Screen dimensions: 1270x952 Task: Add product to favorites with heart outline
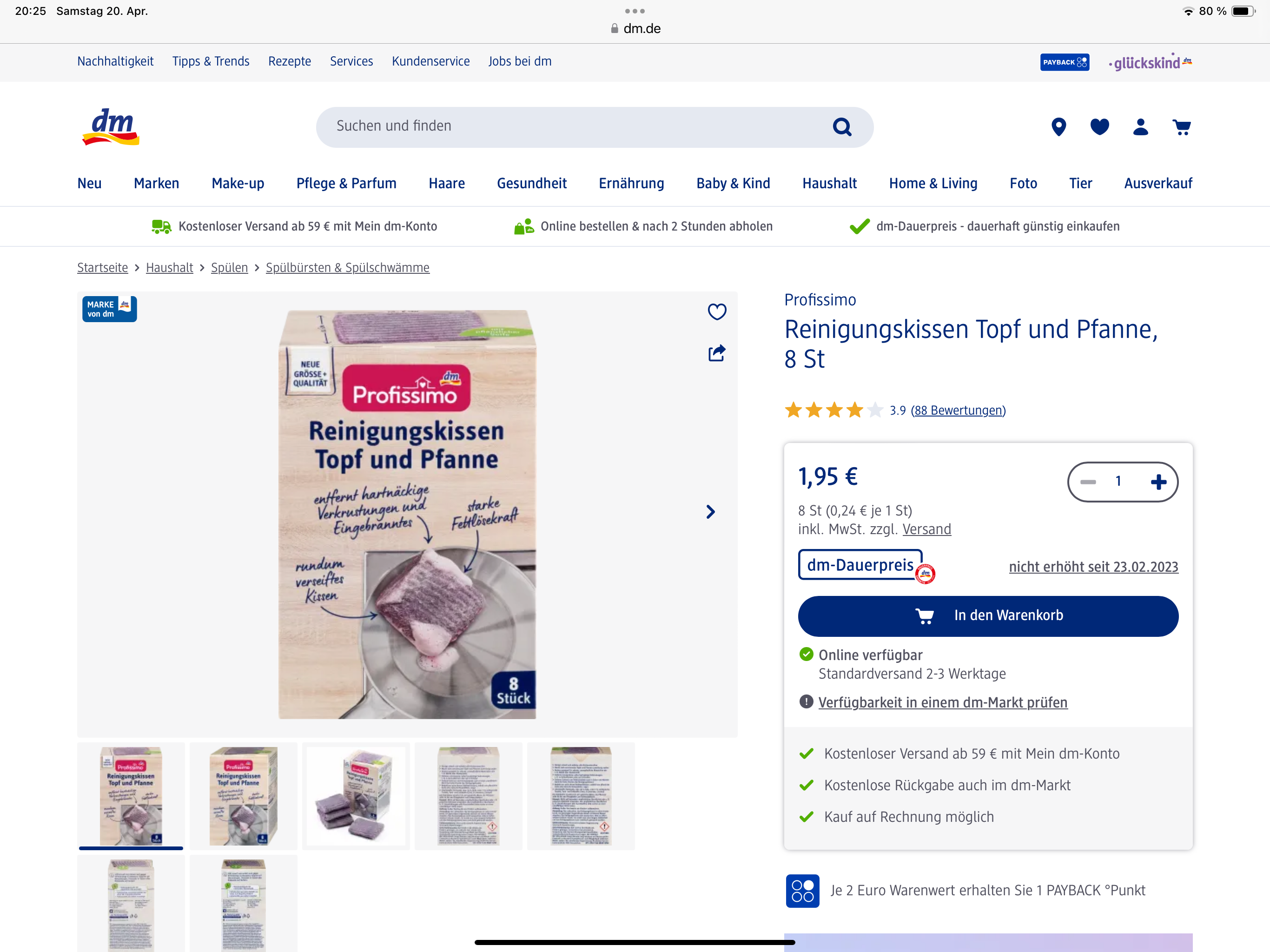click(x=716, y=311)
